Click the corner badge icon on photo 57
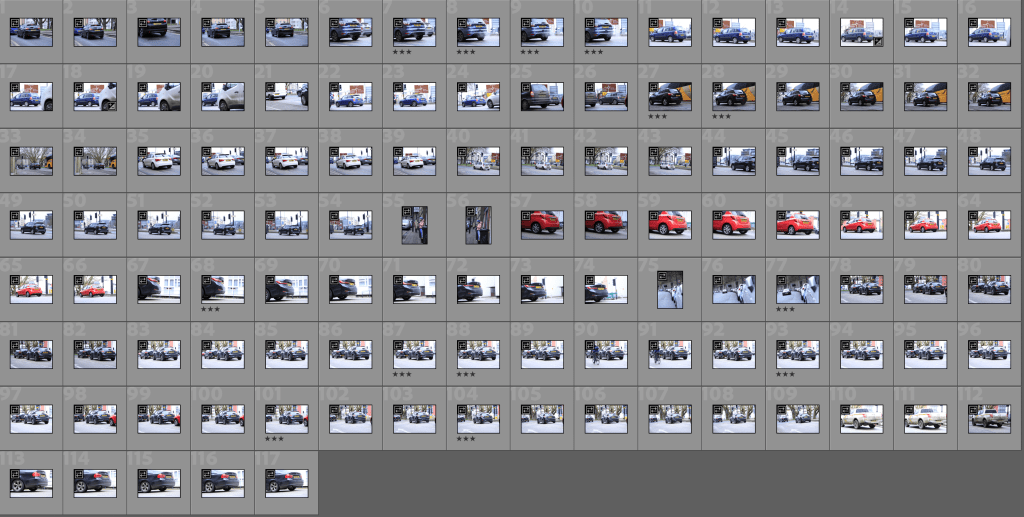This screenshot has width=1024, height=517. coord(526,216)
